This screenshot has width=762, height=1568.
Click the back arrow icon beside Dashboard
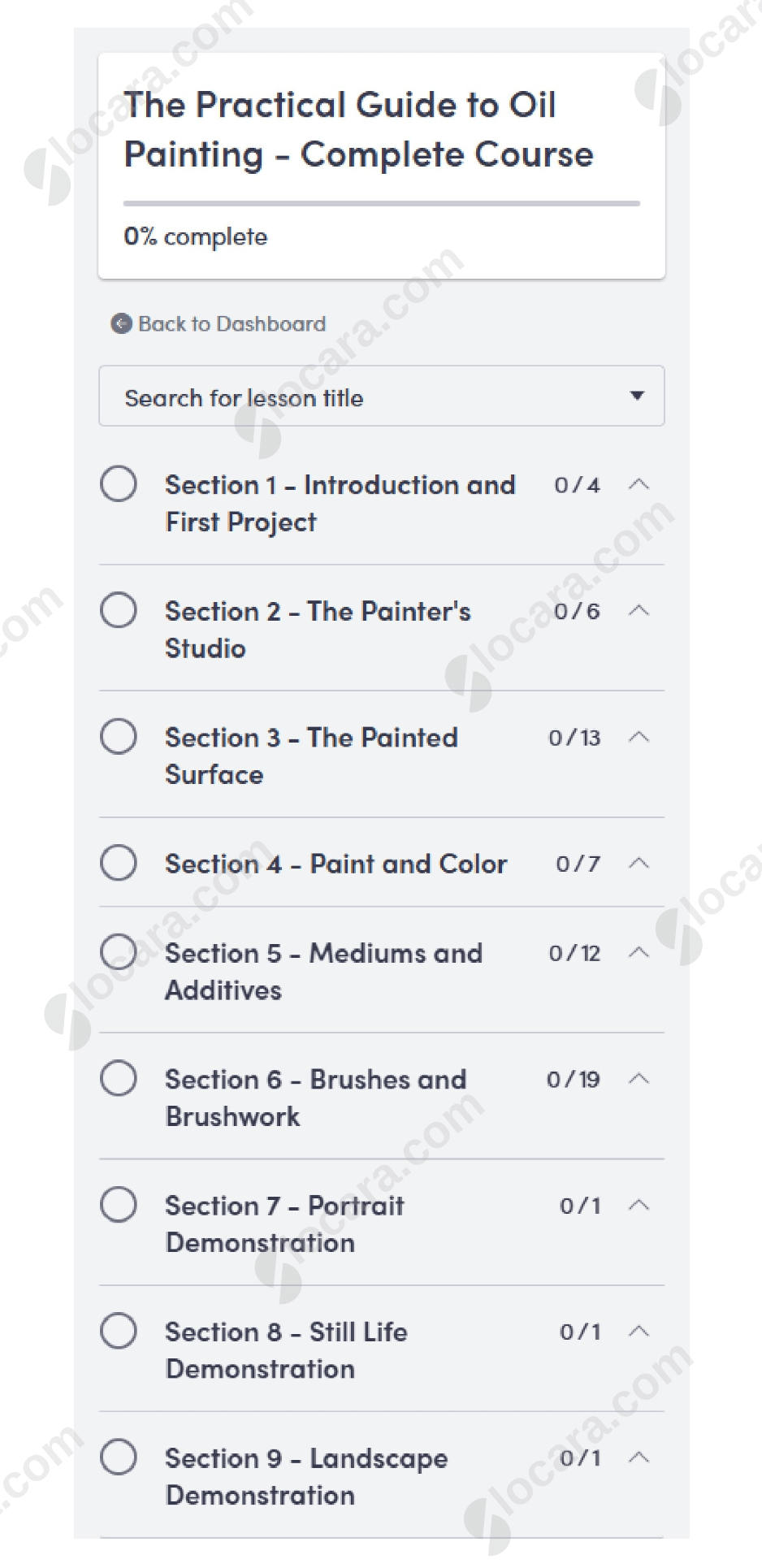(x=121, y=324)
